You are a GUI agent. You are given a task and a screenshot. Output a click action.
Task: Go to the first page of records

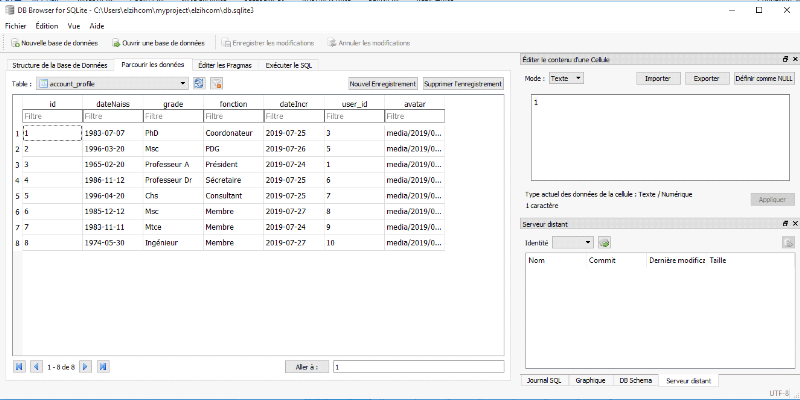(19, 367)
